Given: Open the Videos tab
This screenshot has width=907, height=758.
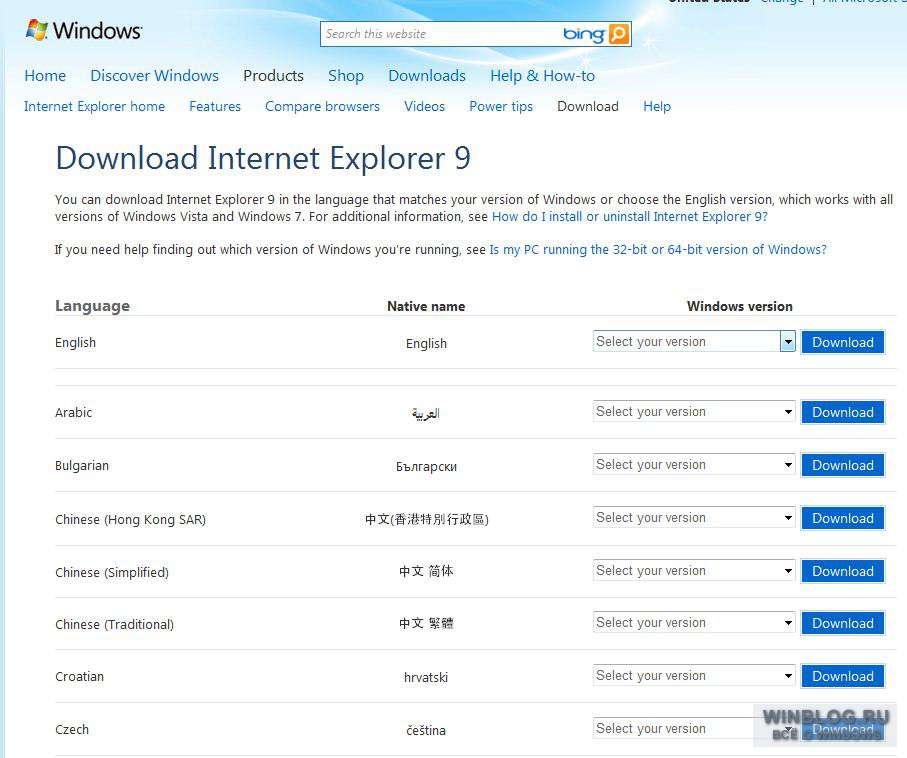Looking at the screenshot, I should [425, 106].
